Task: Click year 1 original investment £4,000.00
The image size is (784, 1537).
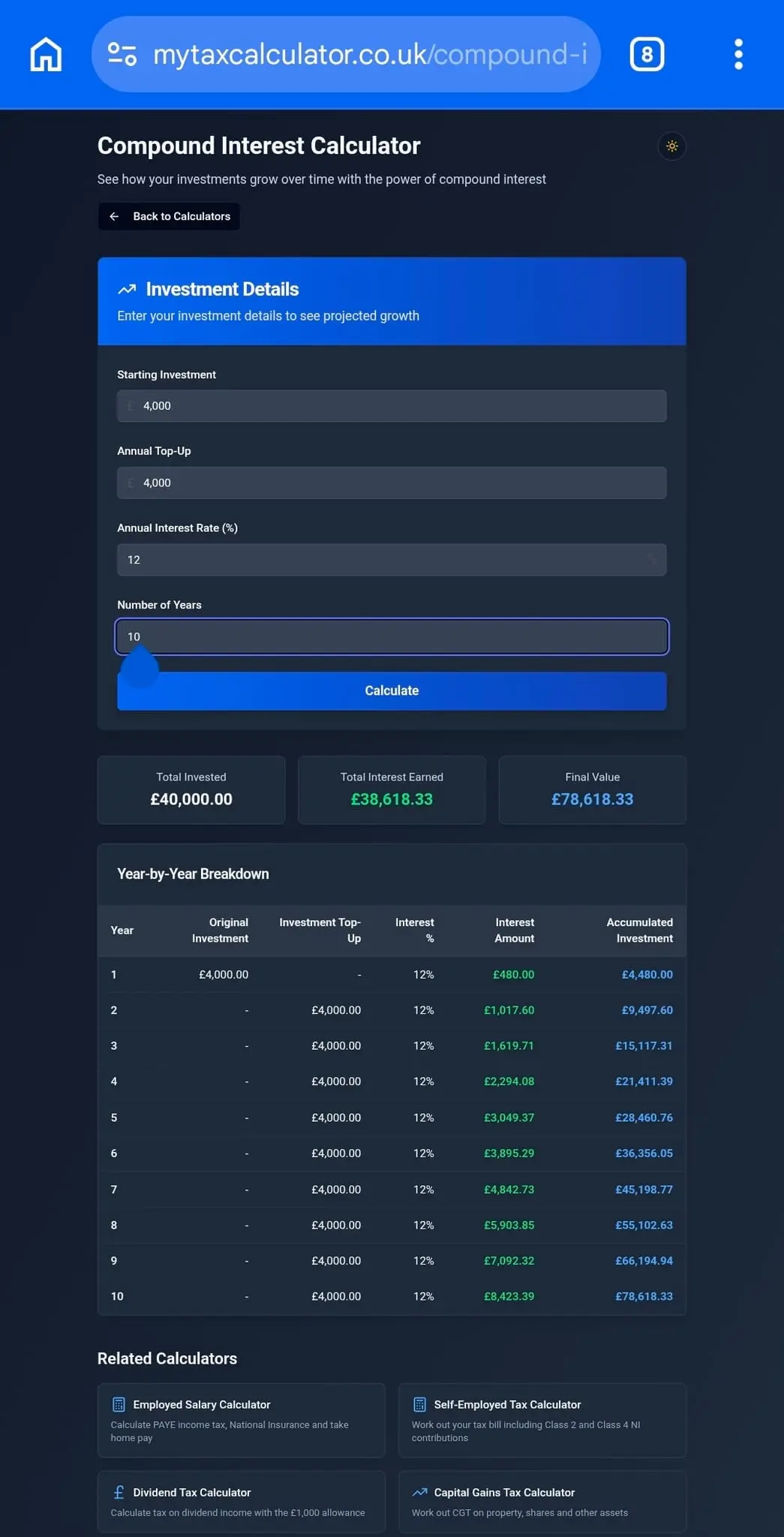Action: click(x=224, y=974)
